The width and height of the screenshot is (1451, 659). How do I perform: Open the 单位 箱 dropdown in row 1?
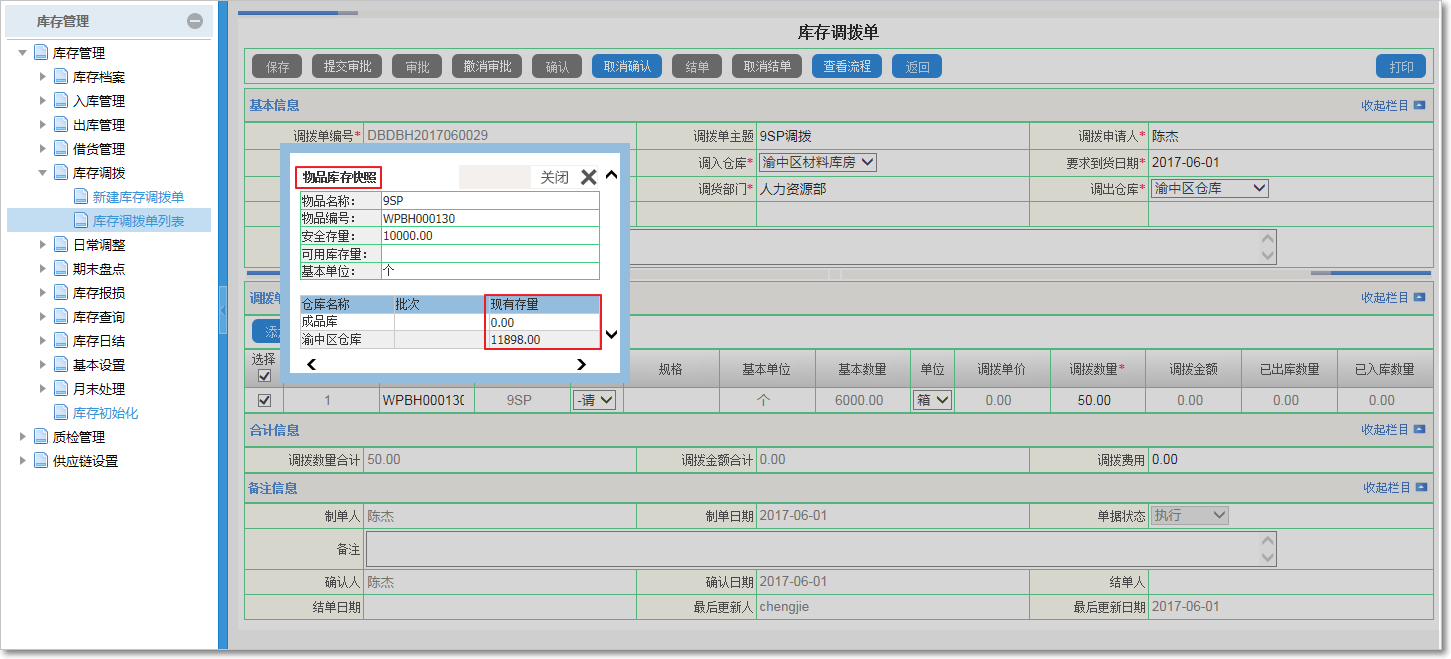click(x=931, y=400)
